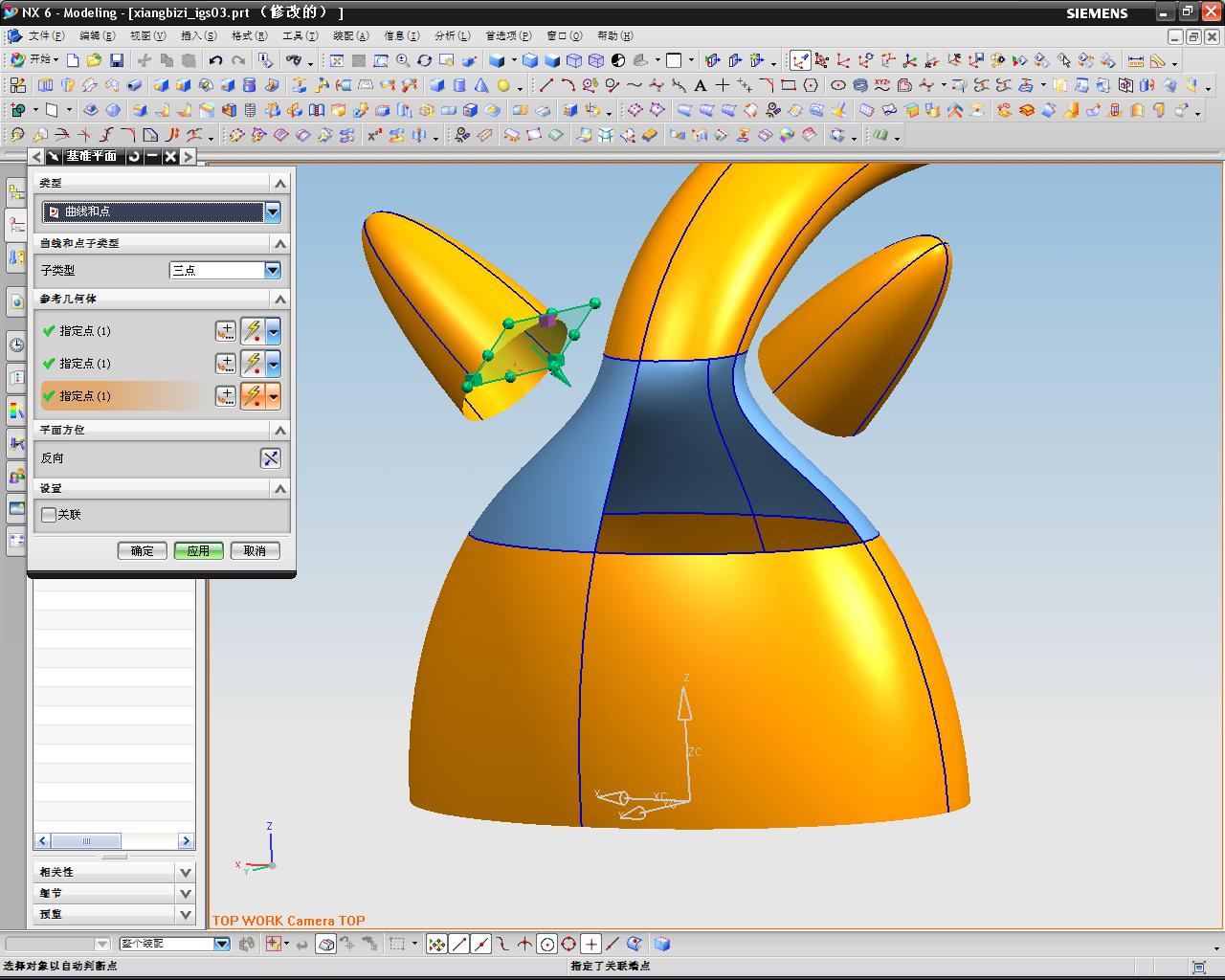
Task: Click point constructor icon for first 指定点
Action: click(225, 331)
